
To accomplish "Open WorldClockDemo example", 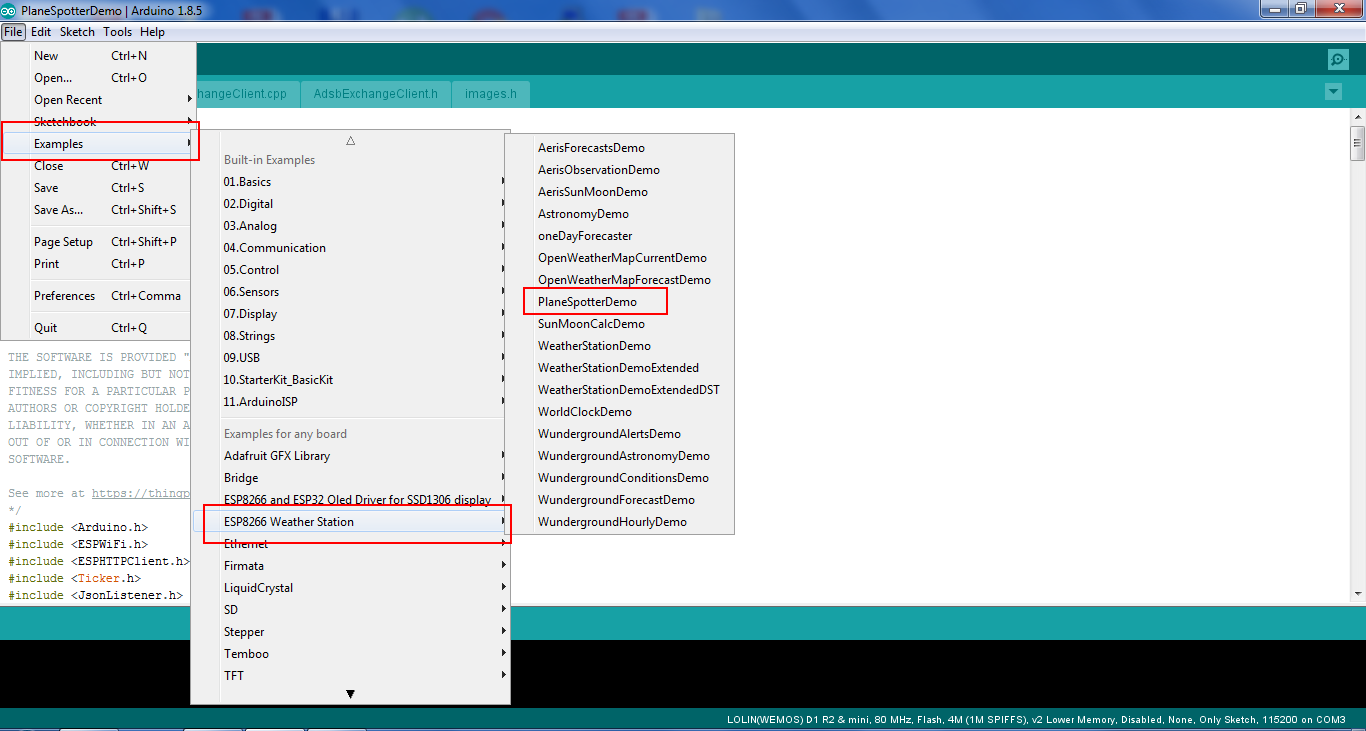I will coord(620,412).
